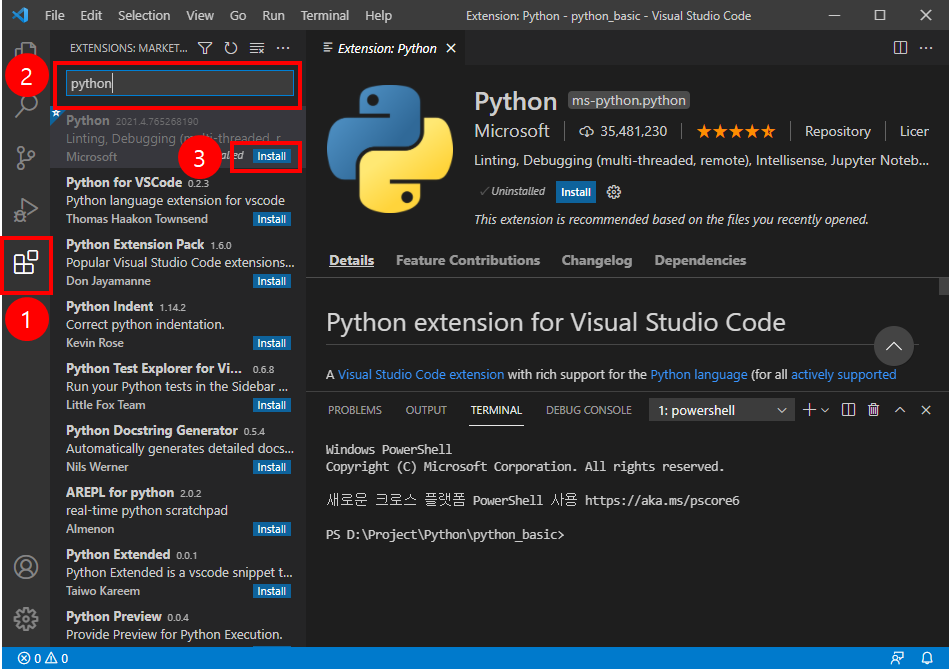The image size is (949, 669).
Task: Open editor more actions ellipsis
Action: [926, 48]
